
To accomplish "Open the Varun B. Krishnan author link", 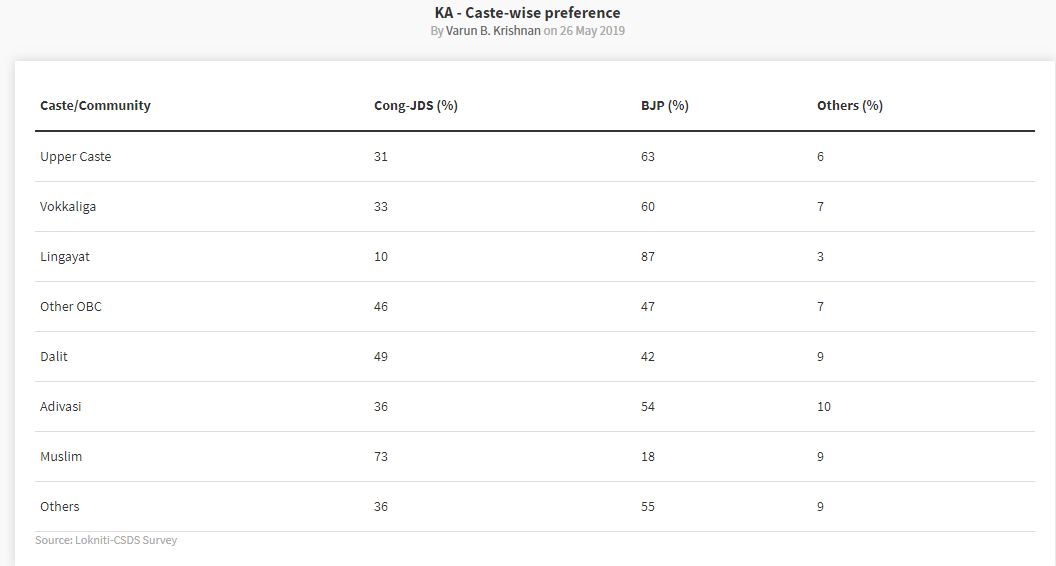I will pos(493,31).
